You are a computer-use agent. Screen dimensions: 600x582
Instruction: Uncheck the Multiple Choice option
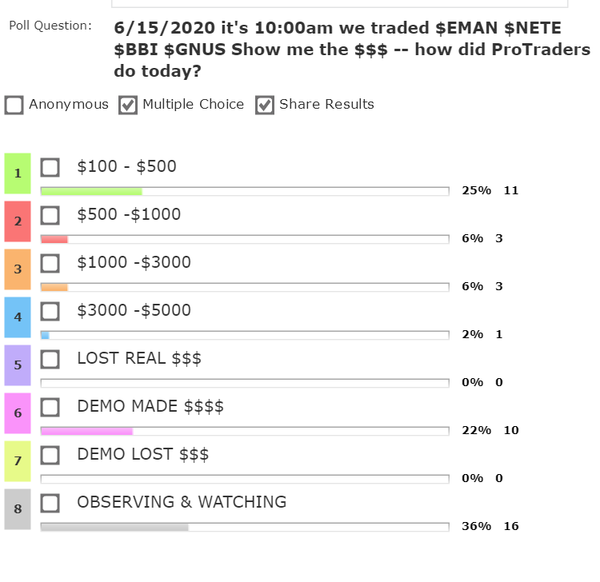(x=128, y=105)
